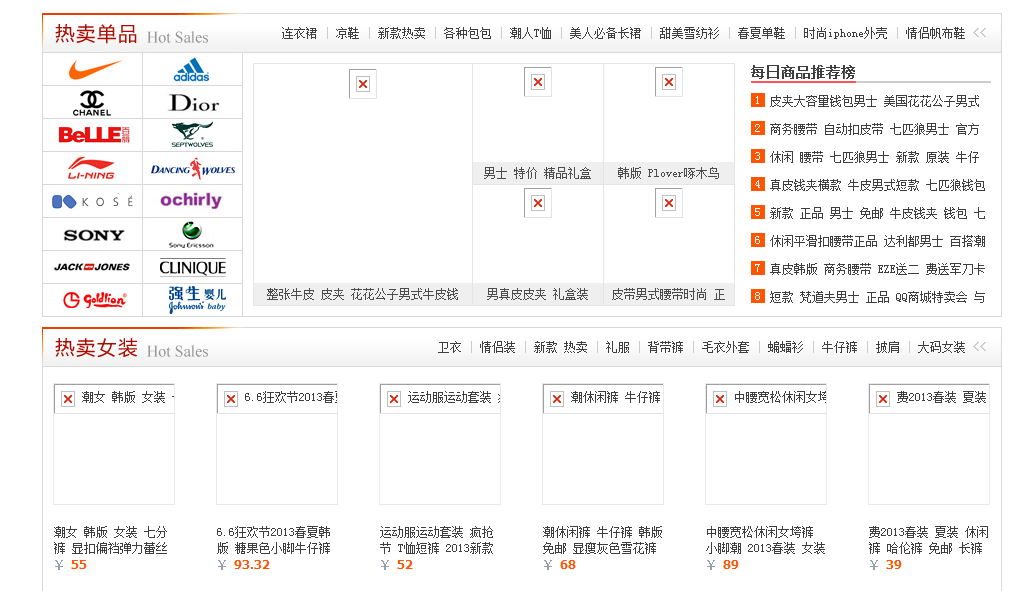Expand the arrows in 热卖女装 header

979,347
